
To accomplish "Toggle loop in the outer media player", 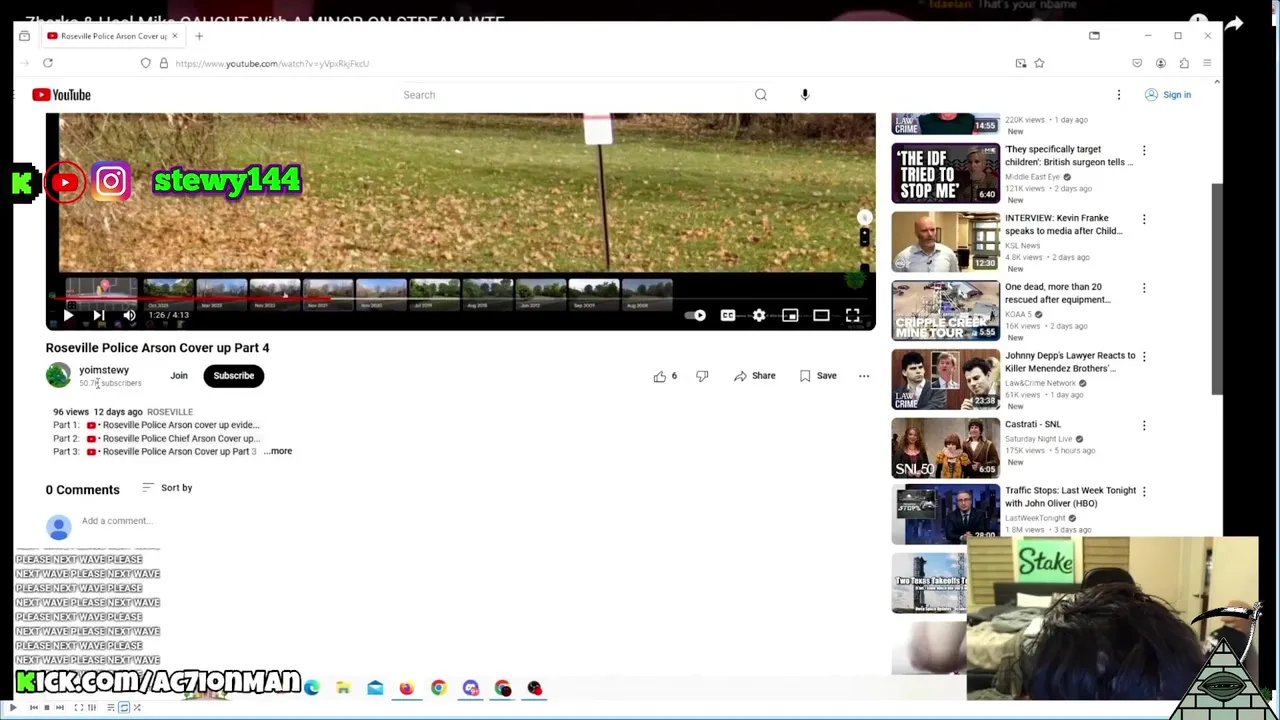I will click(x=124, y=708).
